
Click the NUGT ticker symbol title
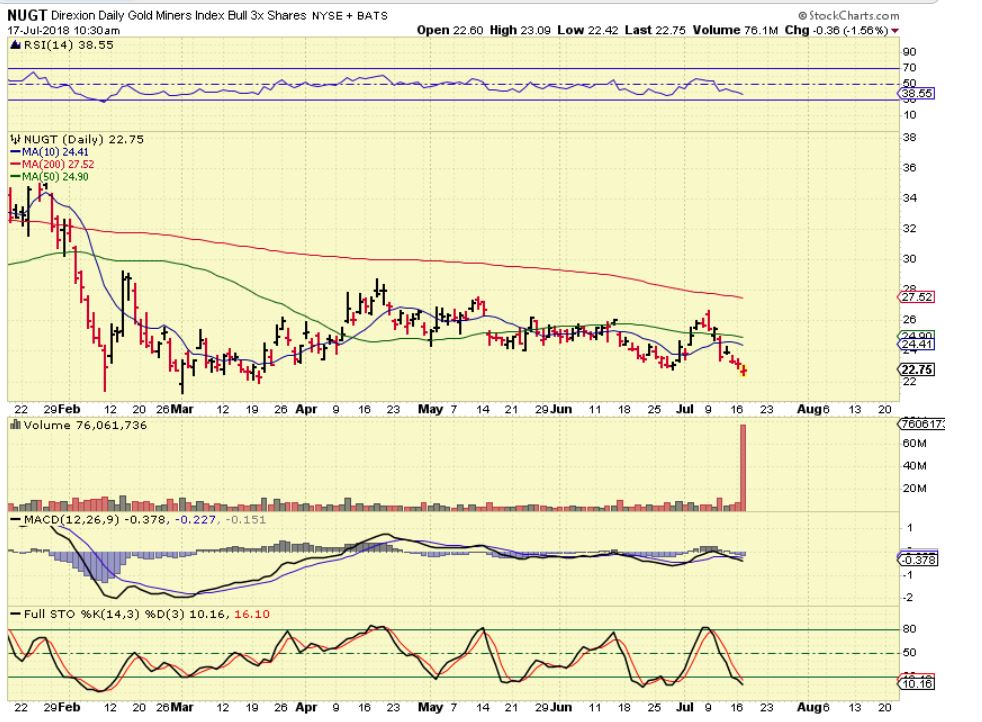click(27, 16)
